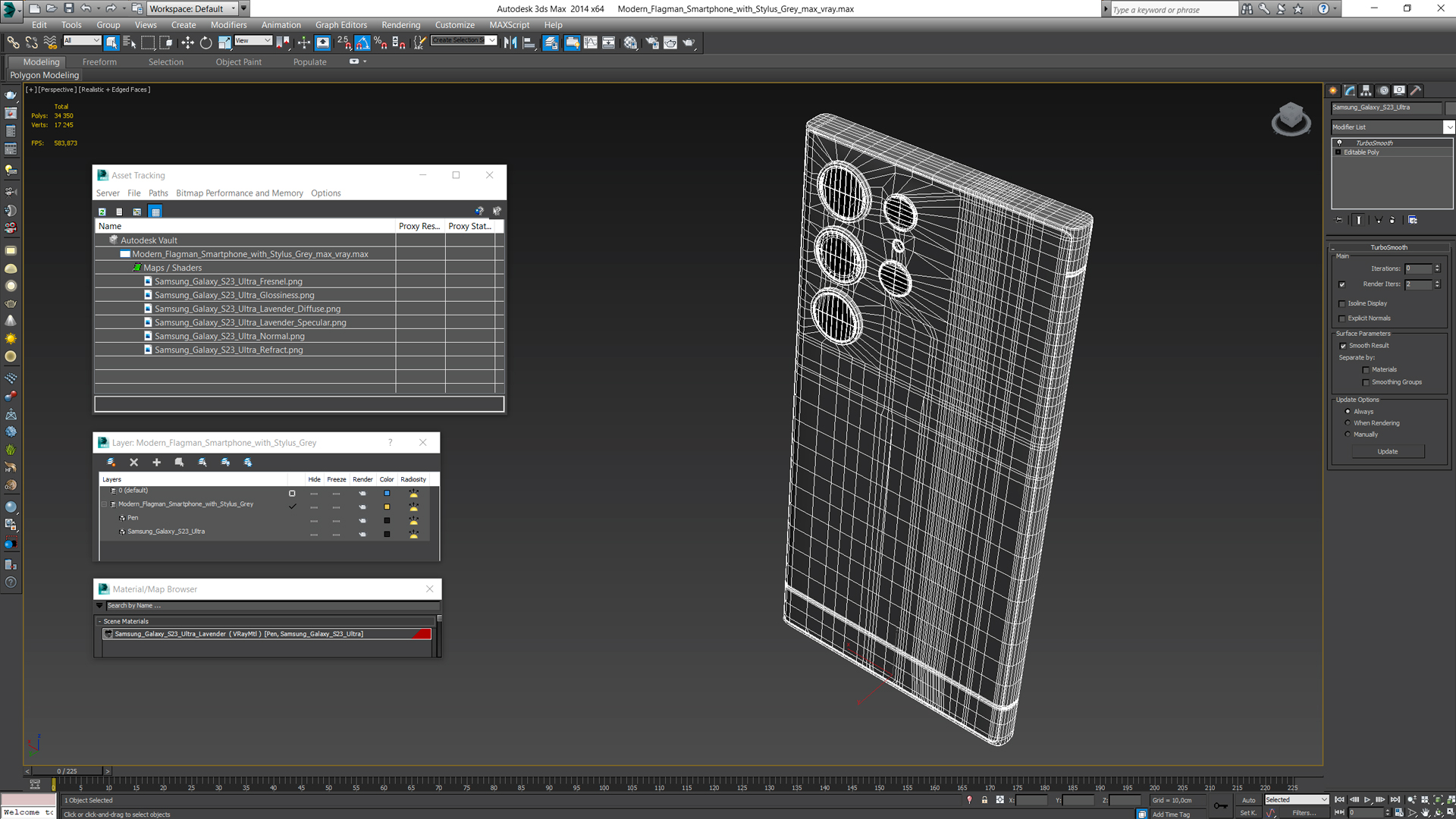Open the Graph Editors menu
This screenshot has height=819, width=1456.
point(341,25)
